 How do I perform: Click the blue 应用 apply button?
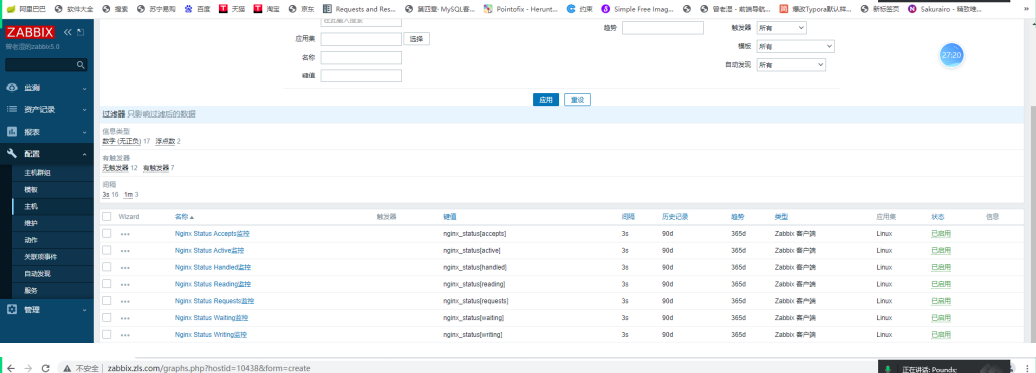(x=546, y=100)
